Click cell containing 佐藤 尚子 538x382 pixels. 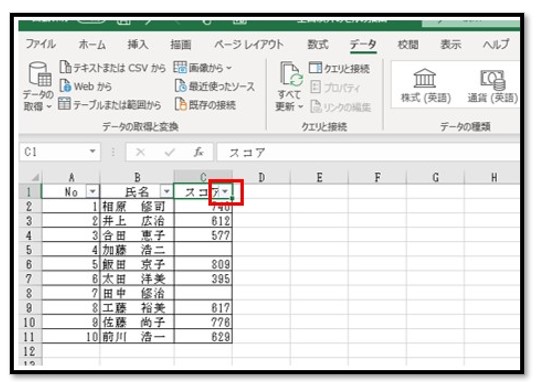coord(137,322)
